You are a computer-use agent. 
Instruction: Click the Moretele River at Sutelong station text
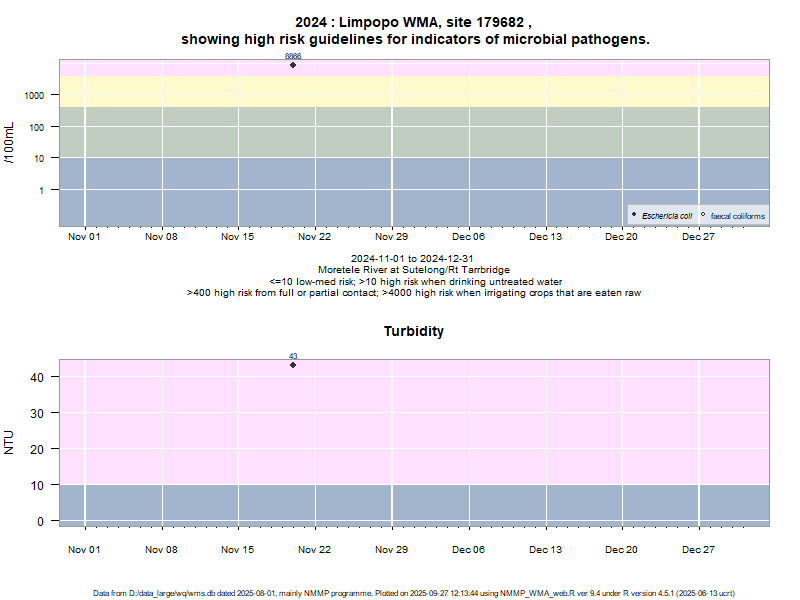point(414,270)
